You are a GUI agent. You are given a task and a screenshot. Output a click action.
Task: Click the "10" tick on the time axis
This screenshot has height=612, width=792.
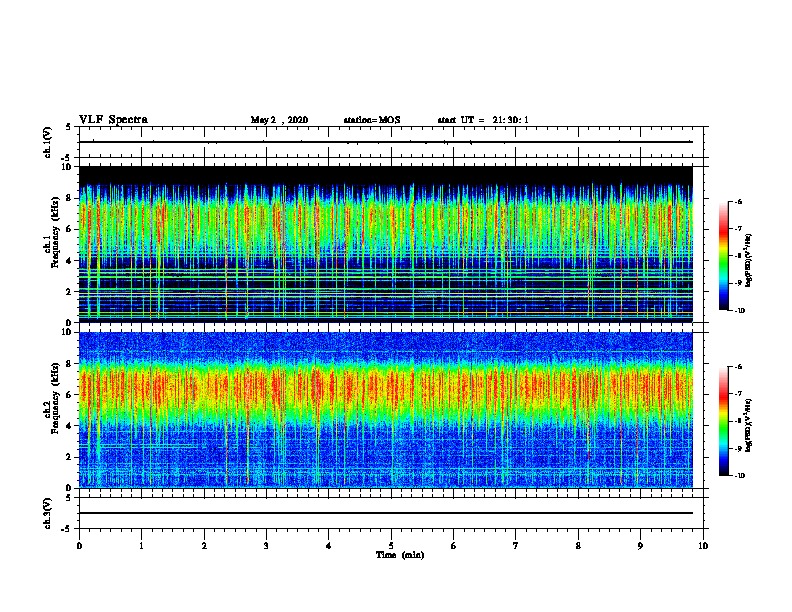tap(703, 546)
